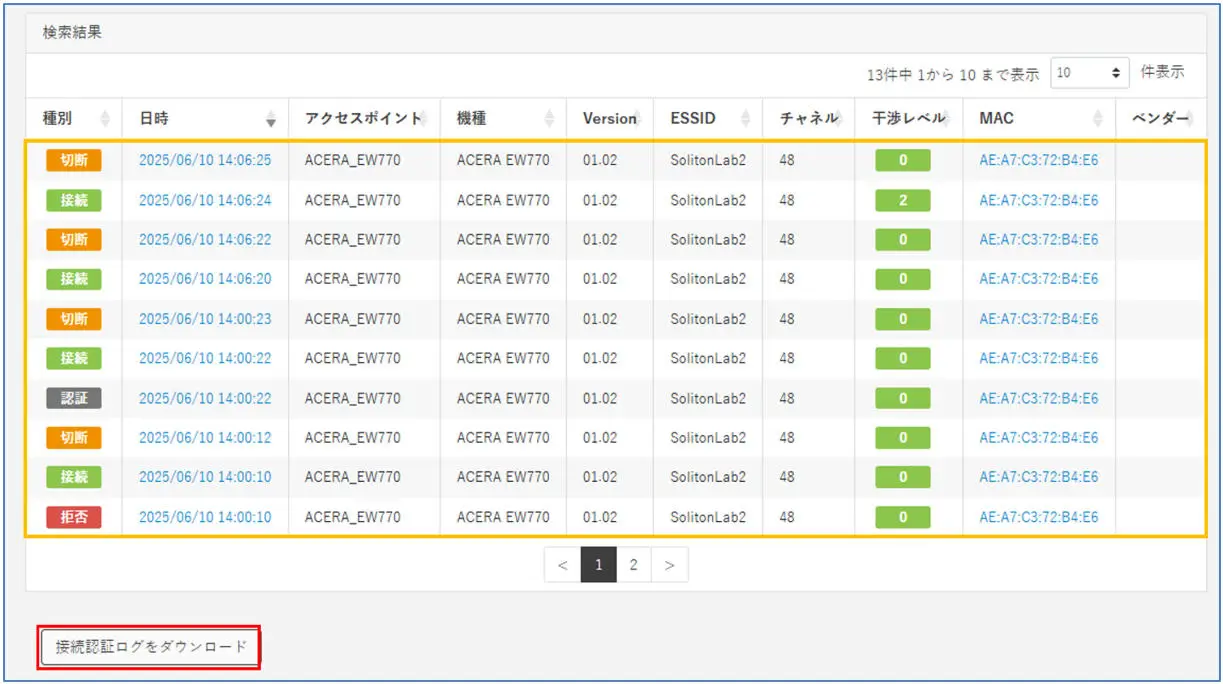Click the 接続 badge in the 14:06:20 row

[74, 279]
